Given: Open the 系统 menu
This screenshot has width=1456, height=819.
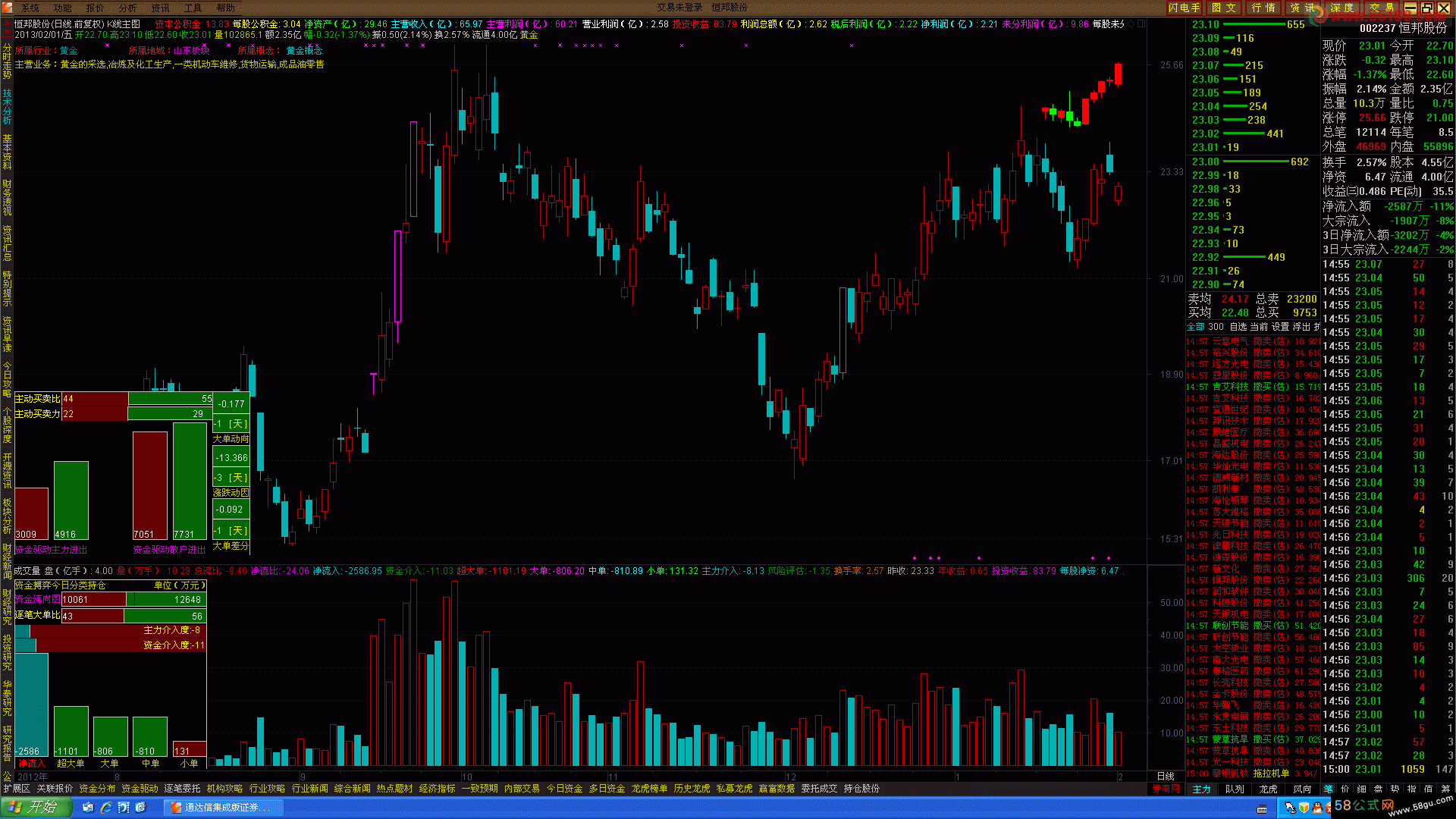Looking at the screenshot, I should (x=30, y=8).
